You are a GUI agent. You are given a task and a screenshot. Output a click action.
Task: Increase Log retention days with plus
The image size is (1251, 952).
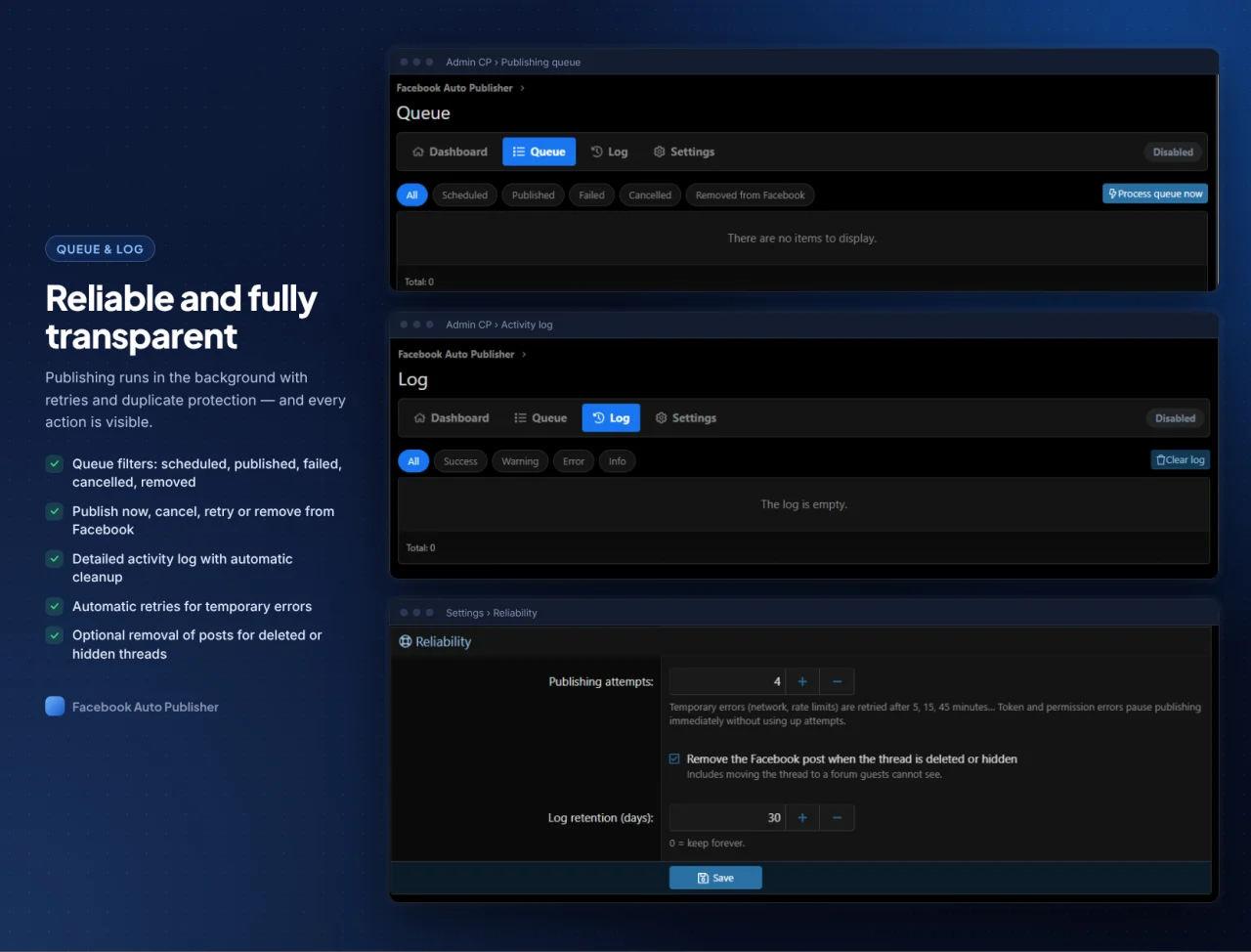click(802, 817)
